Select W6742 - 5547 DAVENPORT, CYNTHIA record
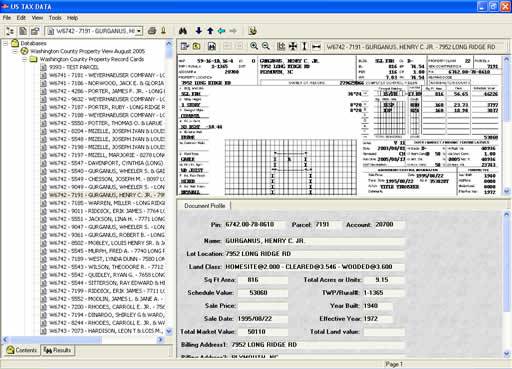 (107, 163)
